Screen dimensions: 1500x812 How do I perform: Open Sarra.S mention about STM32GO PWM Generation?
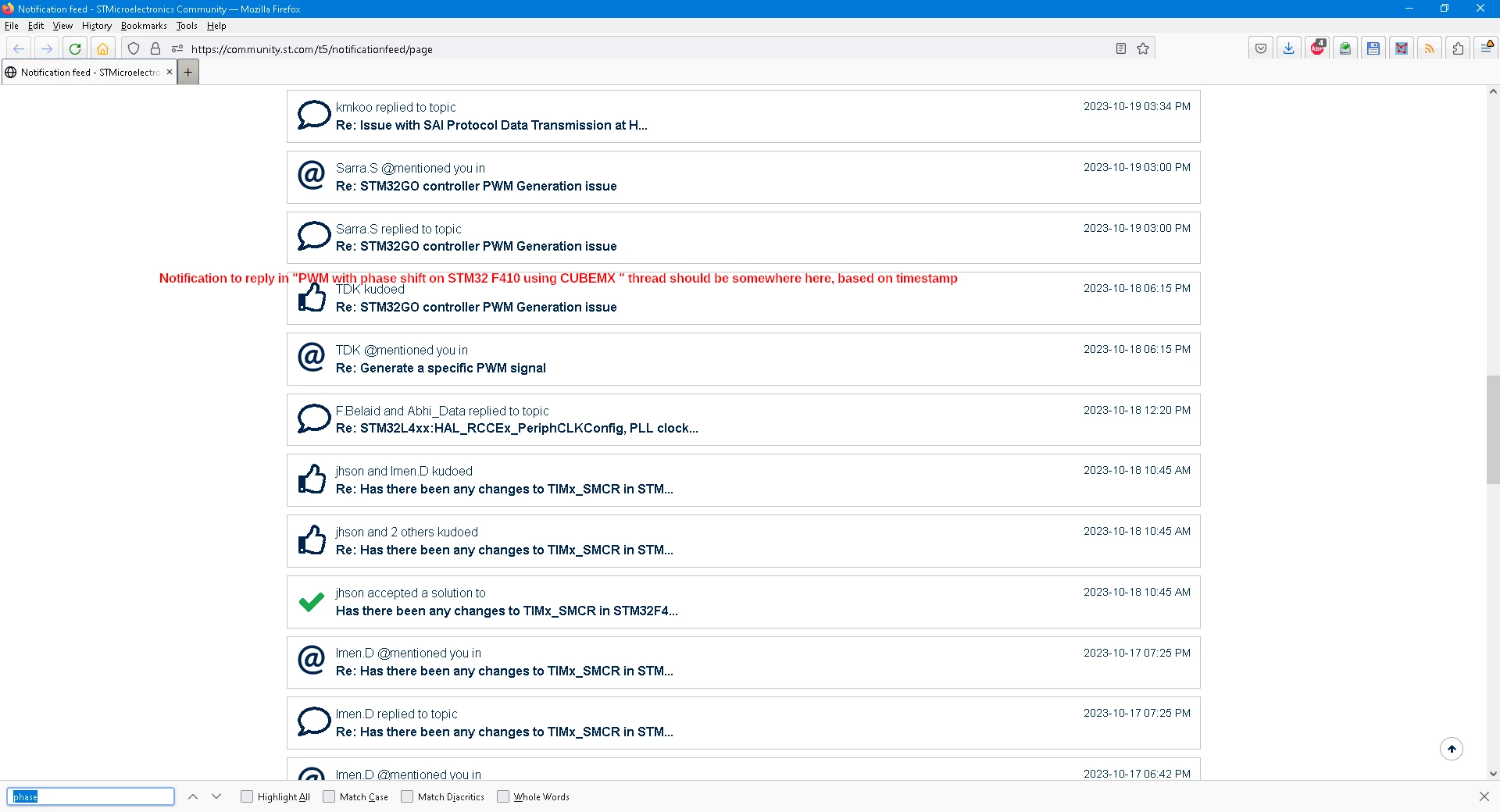coord(744,177)
